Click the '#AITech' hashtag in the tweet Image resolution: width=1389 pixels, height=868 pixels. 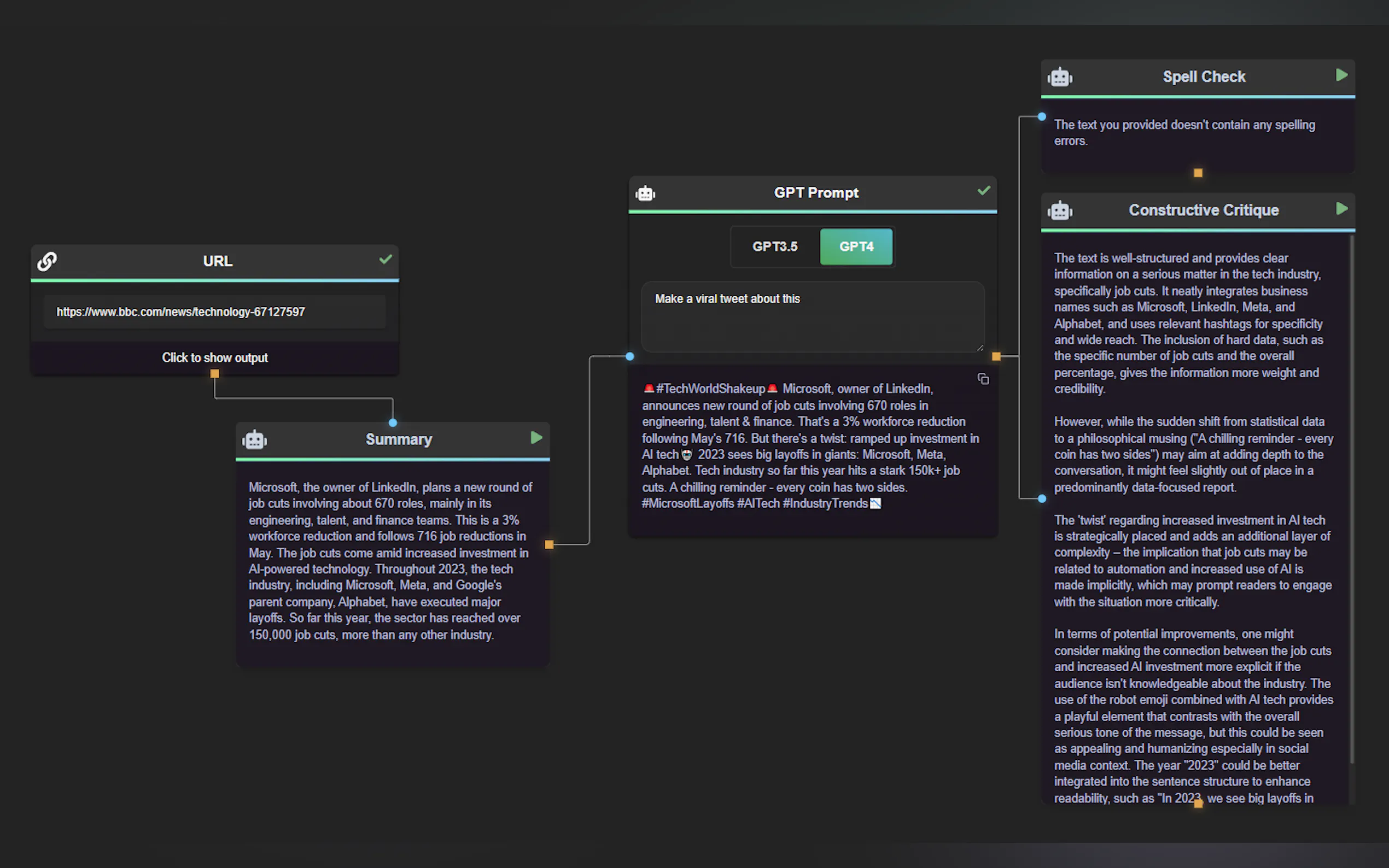click(x=758, y=503)
